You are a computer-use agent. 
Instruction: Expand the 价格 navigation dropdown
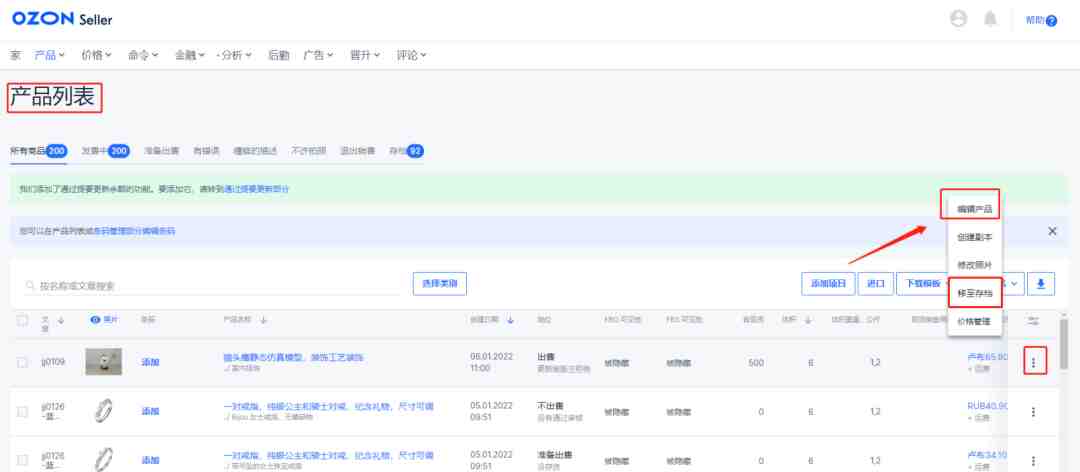point(96,55)
